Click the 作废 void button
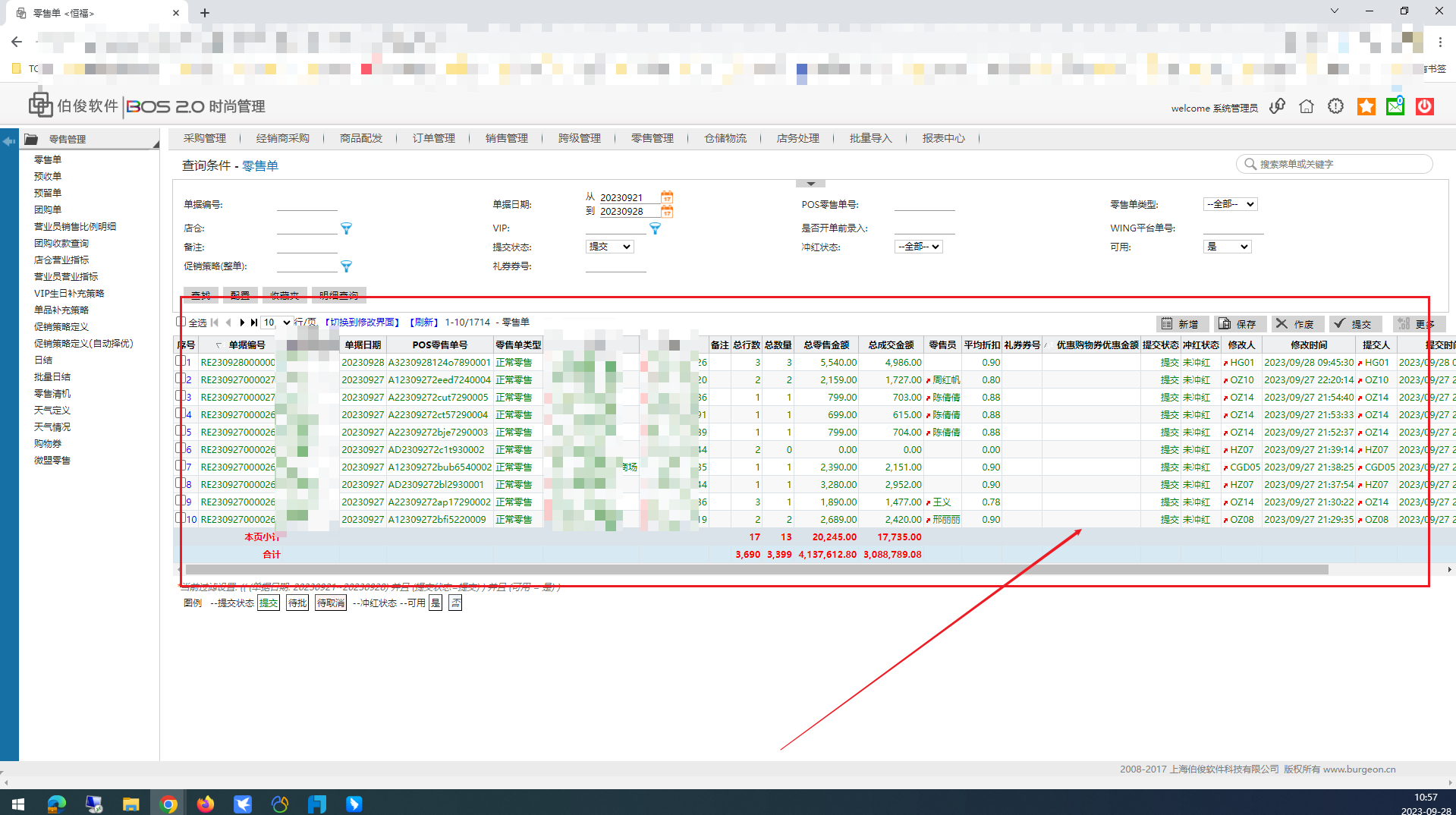 (x=1297, y=324)
